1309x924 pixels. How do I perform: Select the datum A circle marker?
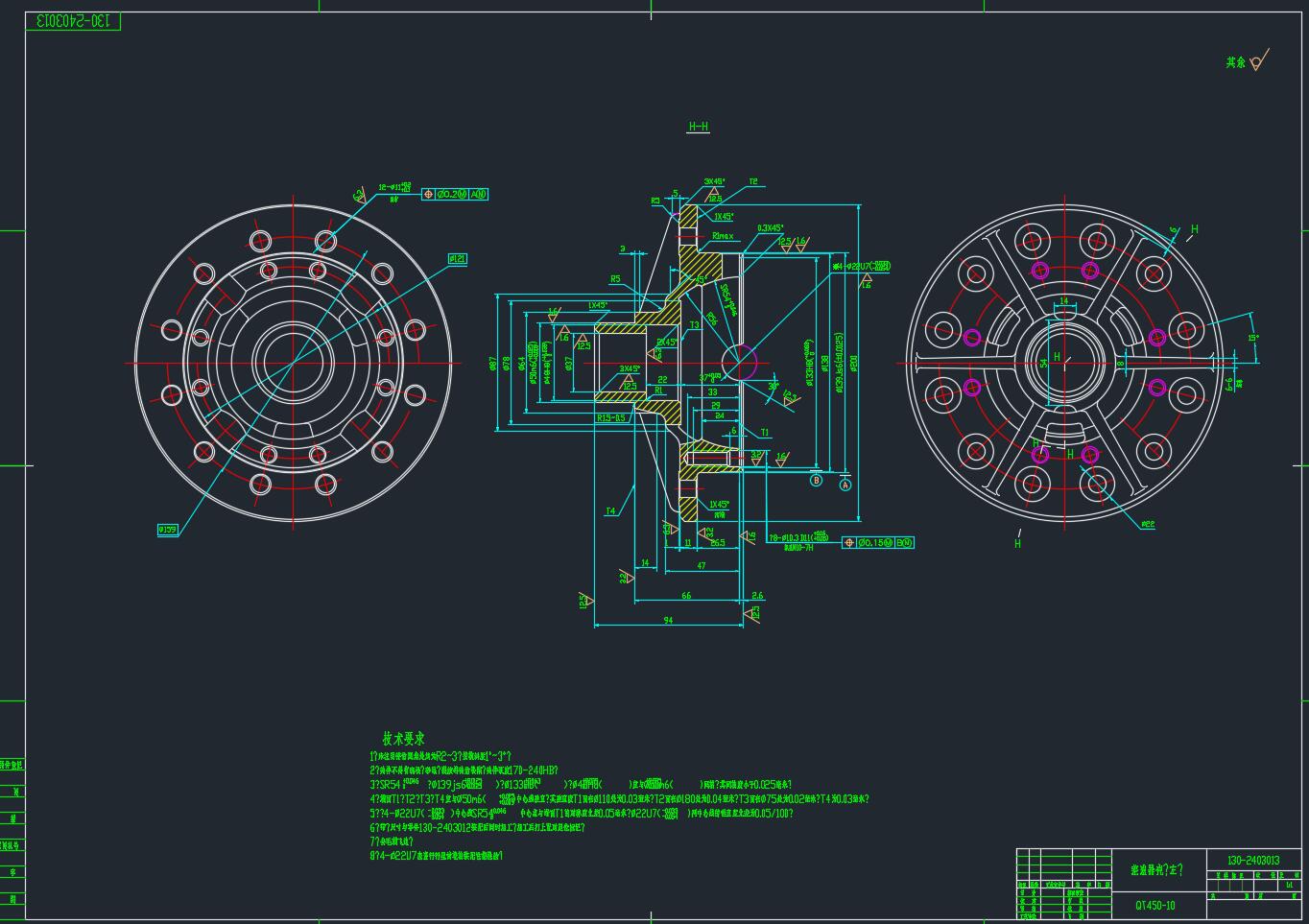click(x=845, y=485)
